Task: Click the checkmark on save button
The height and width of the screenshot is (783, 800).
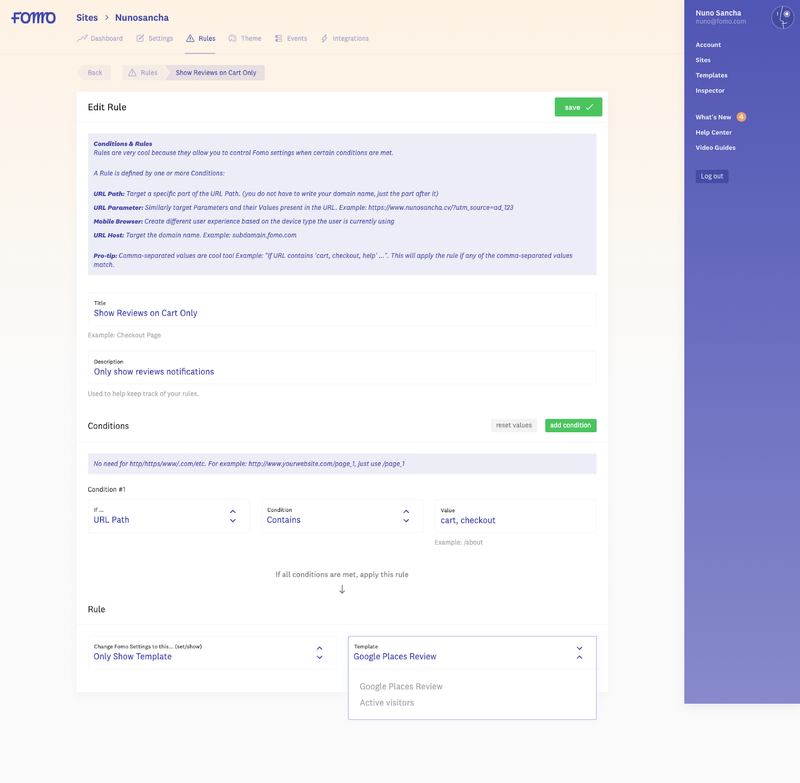Action: pos(590,107)
